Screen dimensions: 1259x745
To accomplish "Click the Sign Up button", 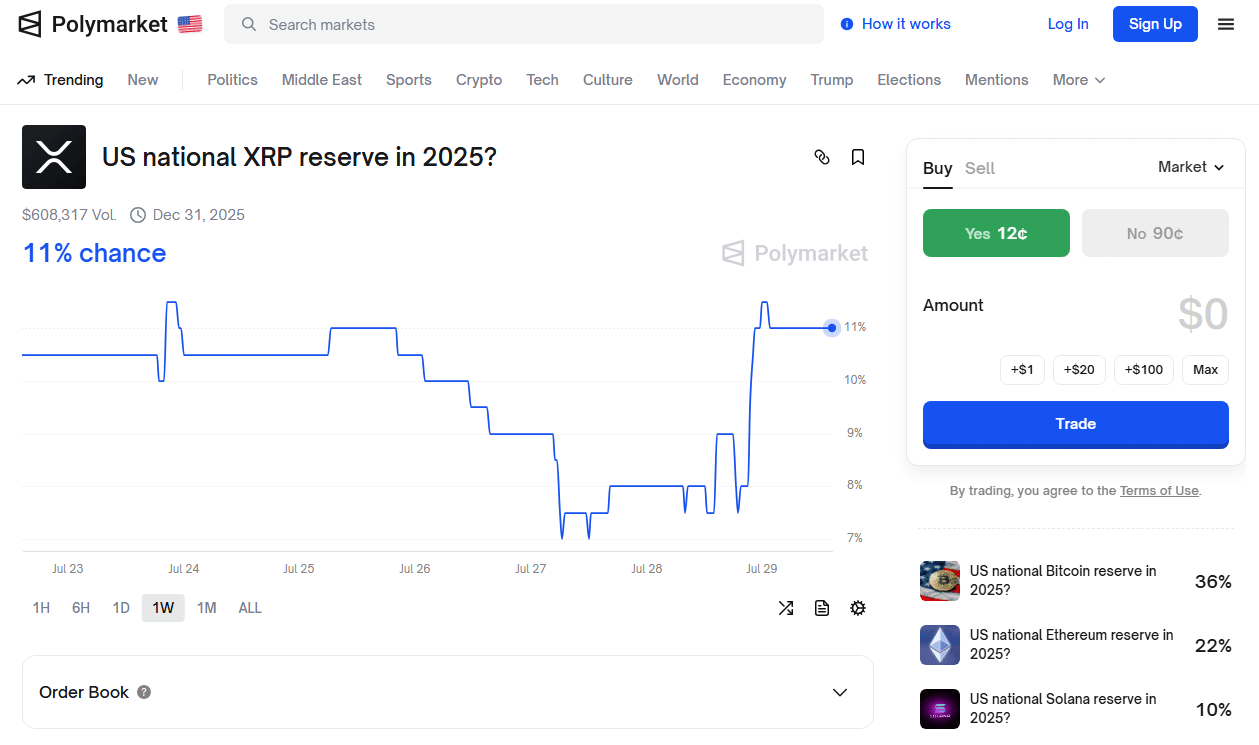I will click(1155, 23).
